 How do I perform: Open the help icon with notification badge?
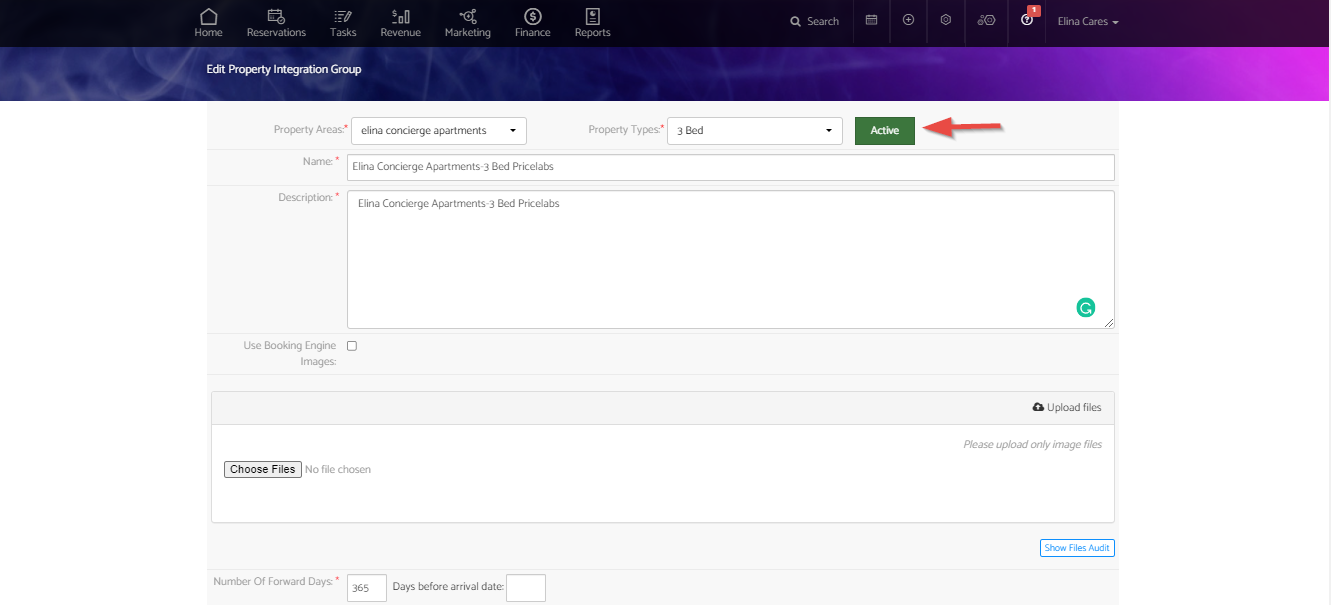pos(1027,20)
